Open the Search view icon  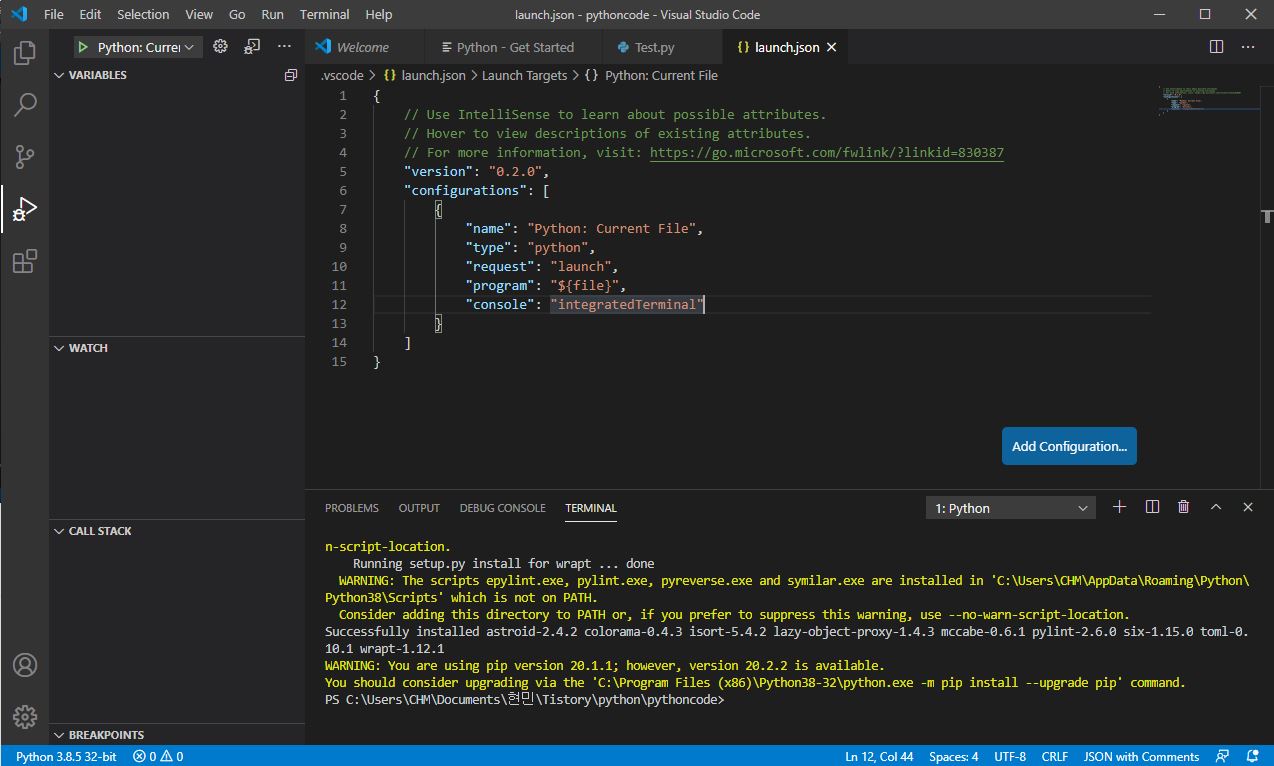tap(25, 104)
